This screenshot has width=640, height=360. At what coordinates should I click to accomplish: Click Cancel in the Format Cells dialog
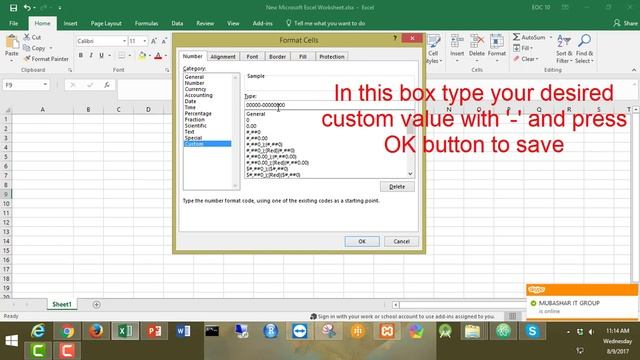pos(401,241)
